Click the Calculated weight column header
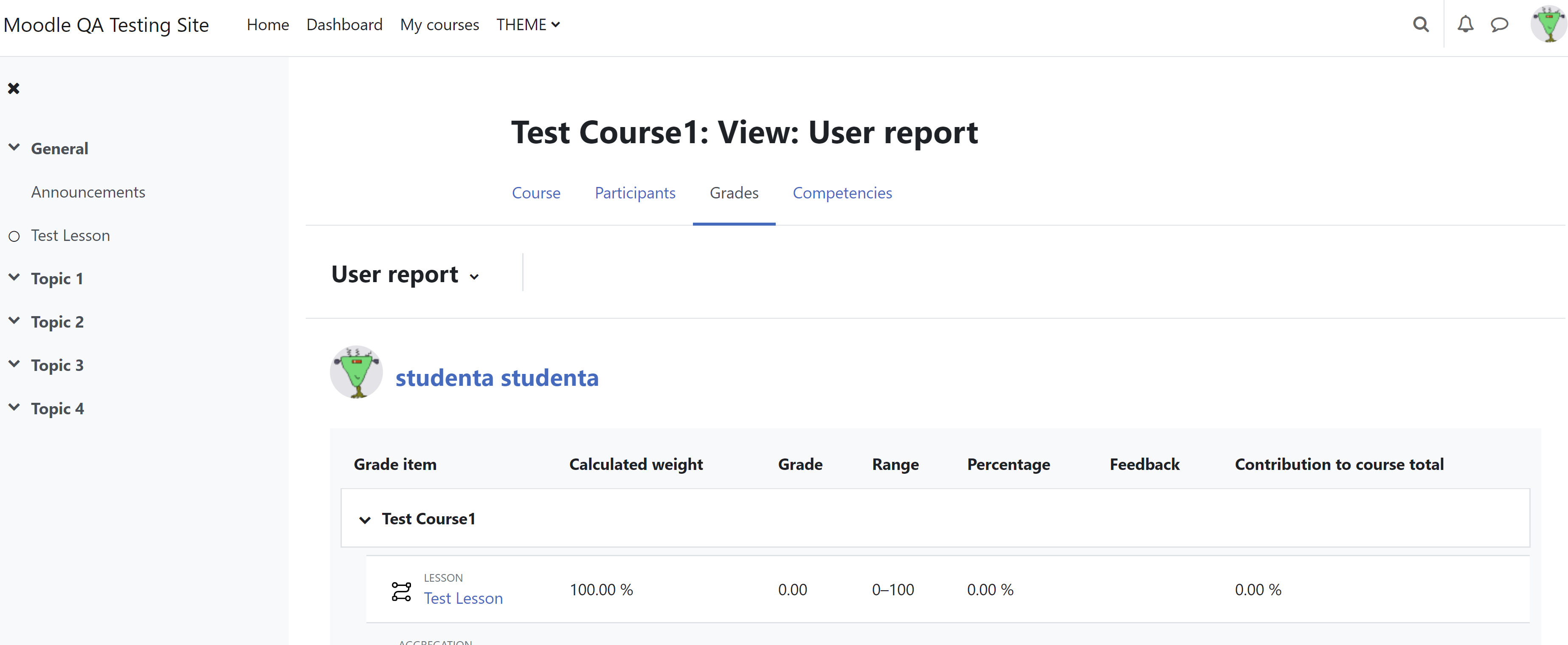Image resolution: width=1568 pixels, height=645 pixels. [636, 465]
